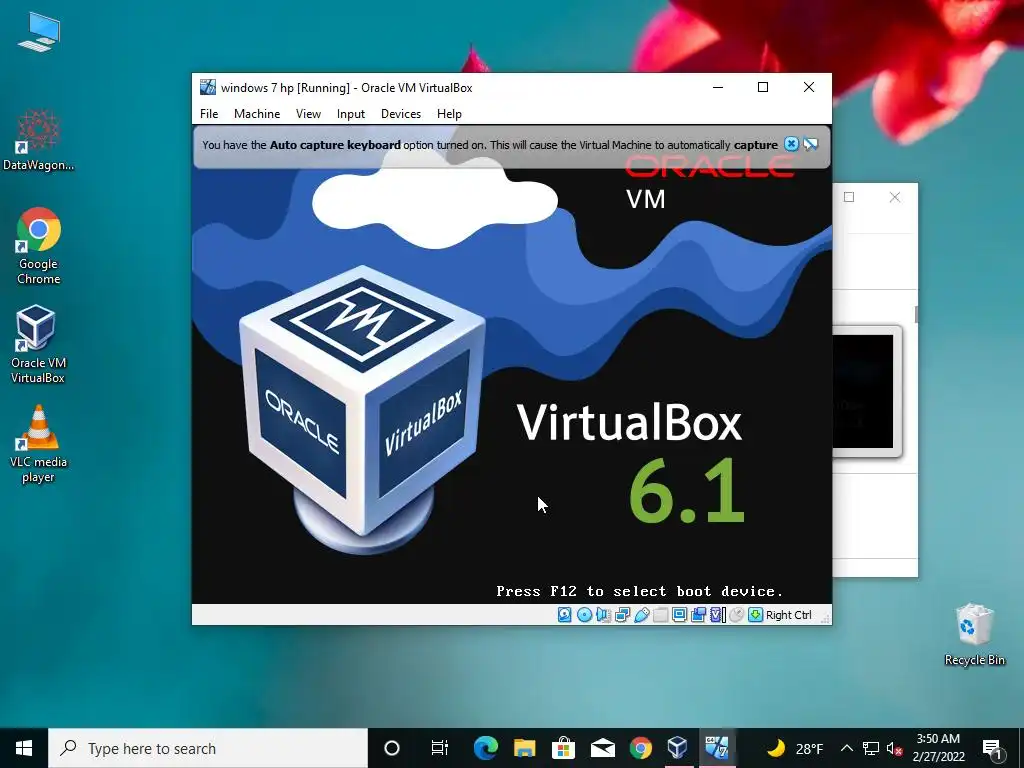1024x768 pixels.
Task: Open Microsoft Store from the taskbar
Action: 563,748
